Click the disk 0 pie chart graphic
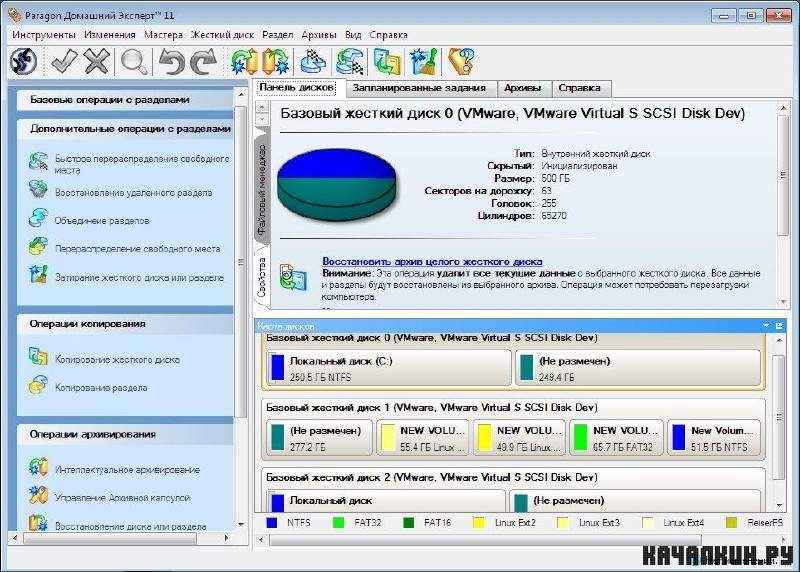This screenshot has height=572, width=800. [x=337, y=184]
